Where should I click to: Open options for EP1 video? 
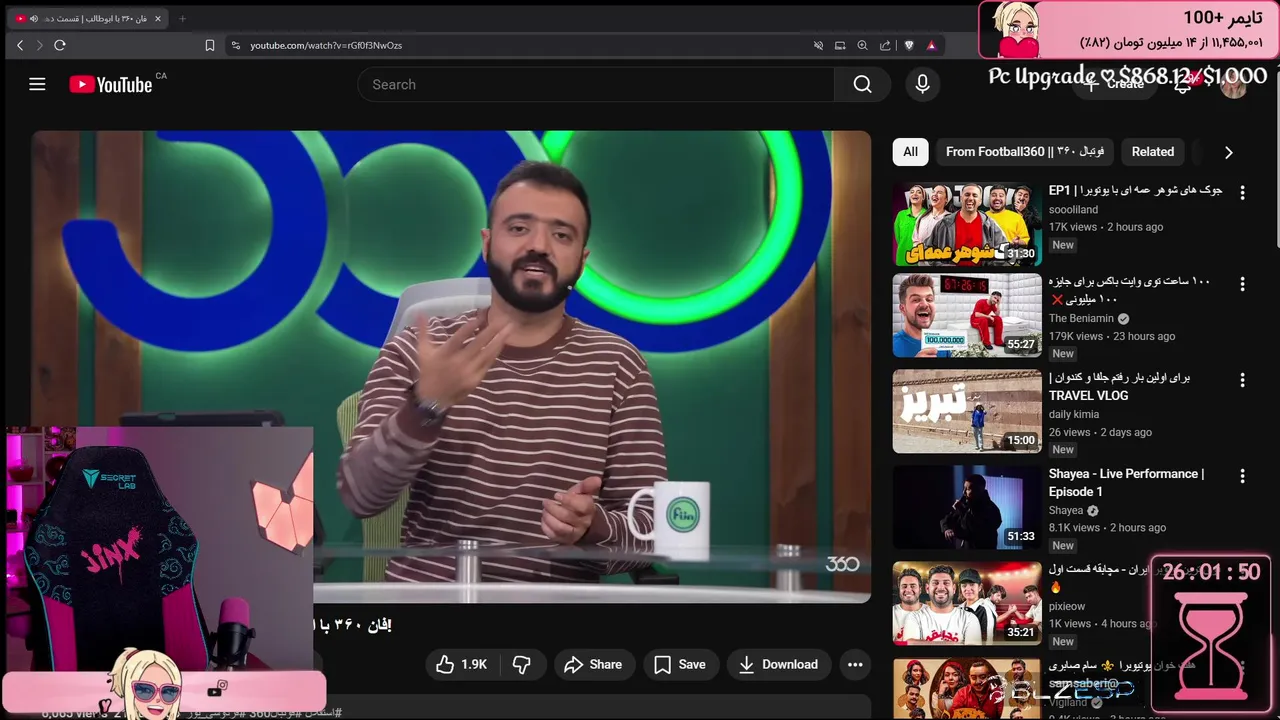click(1242, 192)
